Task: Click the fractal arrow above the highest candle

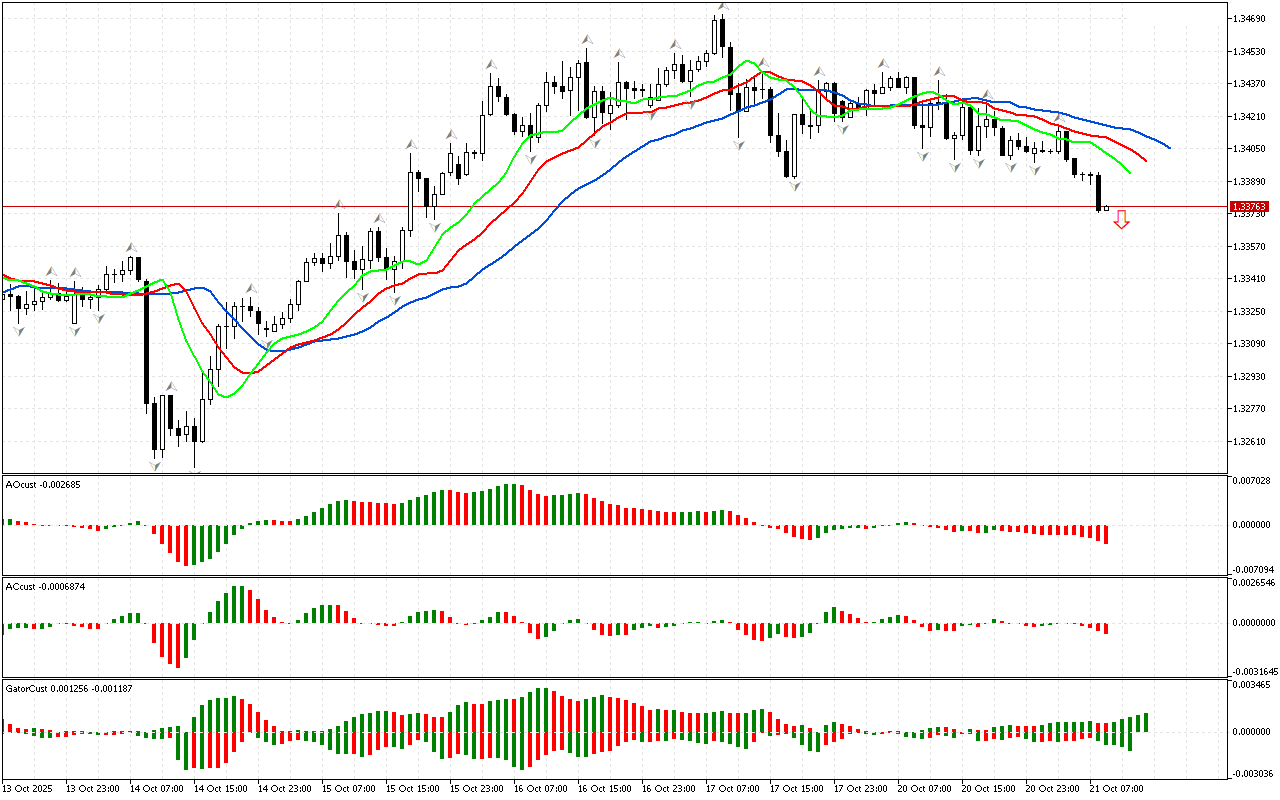Action: (721, 8)
